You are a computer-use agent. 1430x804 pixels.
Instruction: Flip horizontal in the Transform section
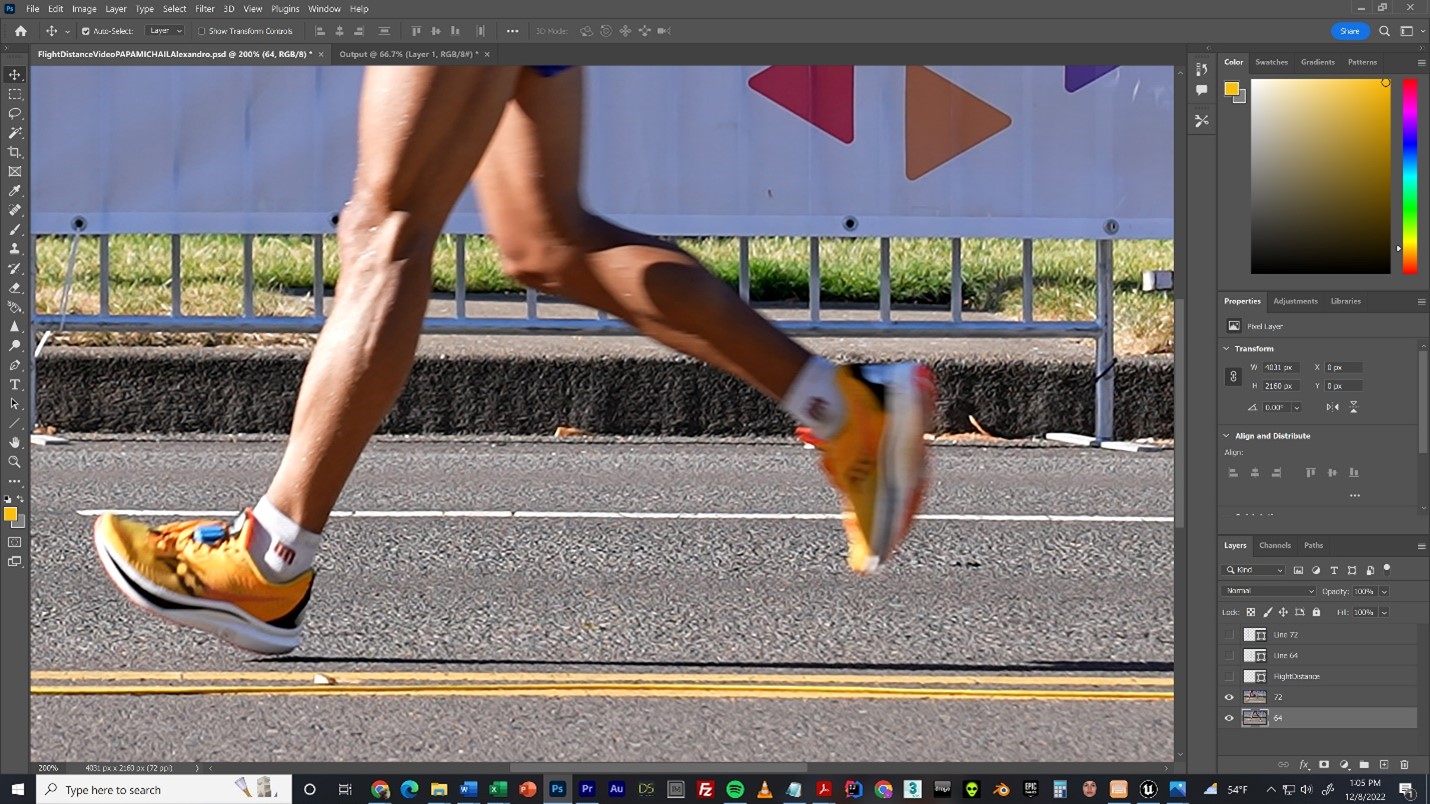click(1332, 407)
